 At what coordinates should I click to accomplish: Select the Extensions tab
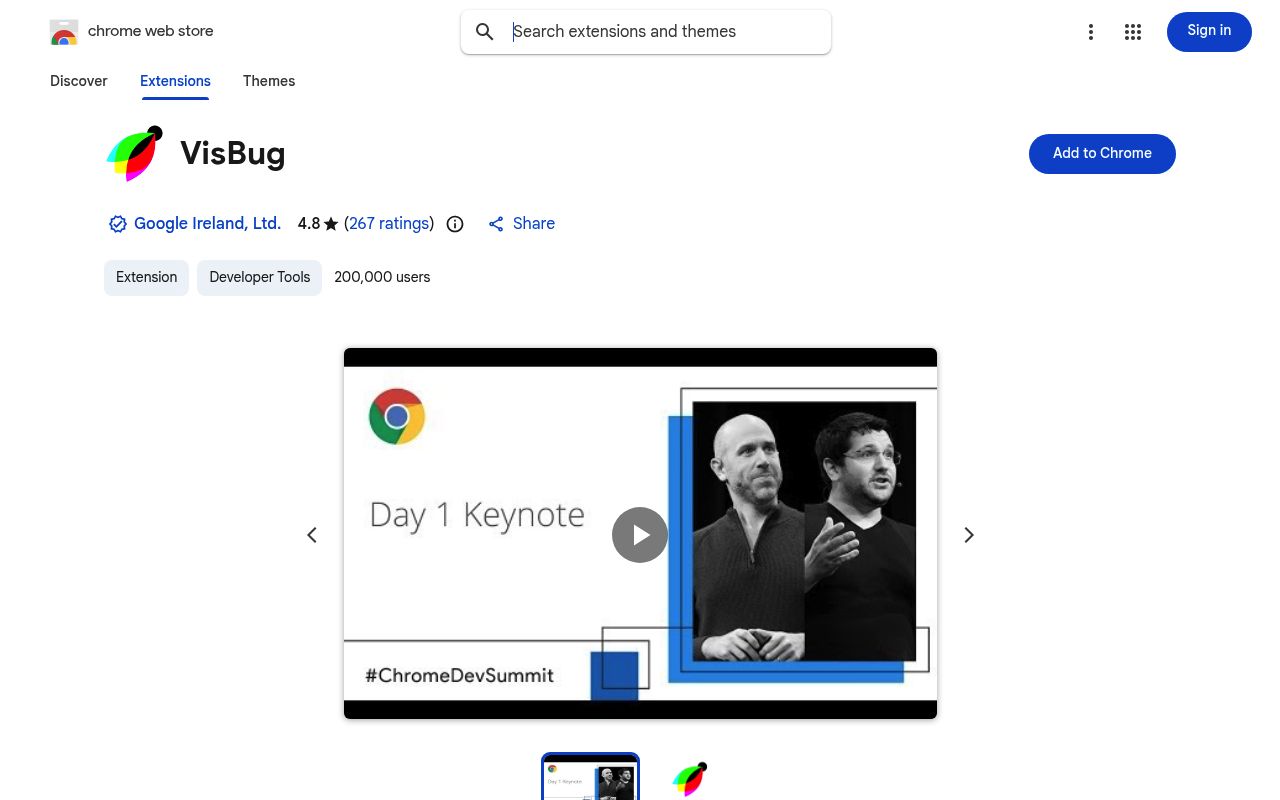175,81
